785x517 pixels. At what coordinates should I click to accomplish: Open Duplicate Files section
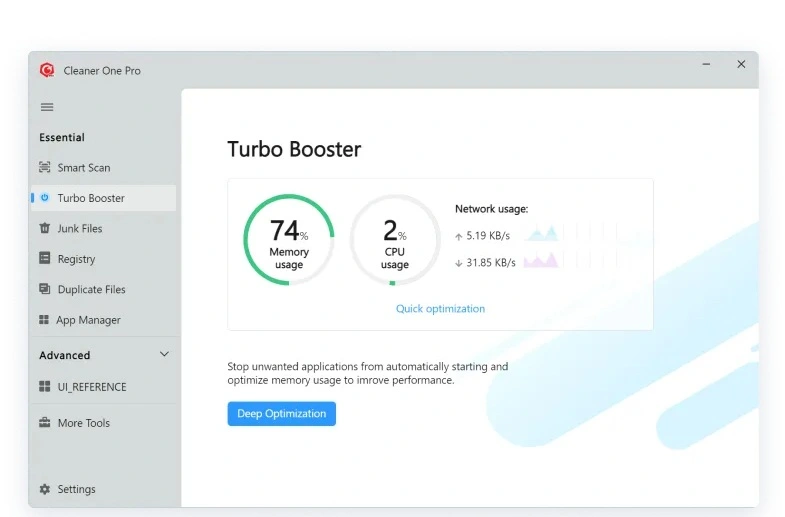tap(104, 289)
